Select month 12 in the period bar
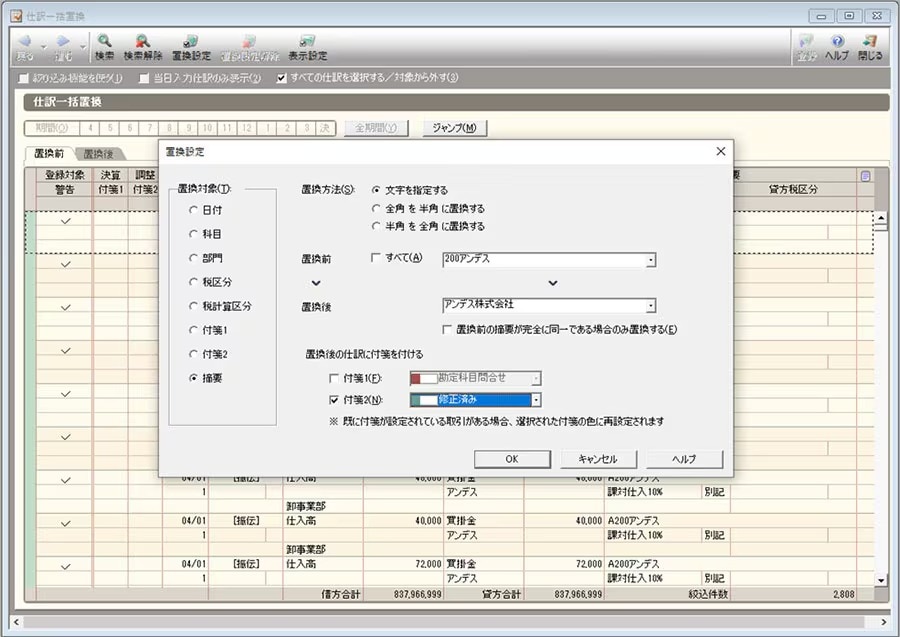The width and height of the screenshot is (900, 637). 247,127
